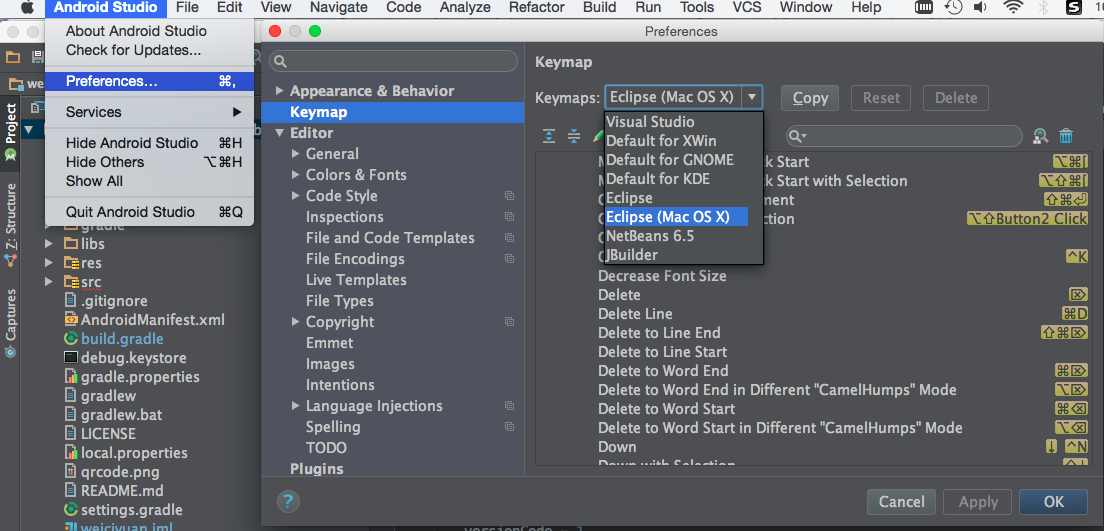The image size is (1104, 531).
Task: Click the copy icon beside Inspections
Action: pyautogui.click(x=509, y=217)
